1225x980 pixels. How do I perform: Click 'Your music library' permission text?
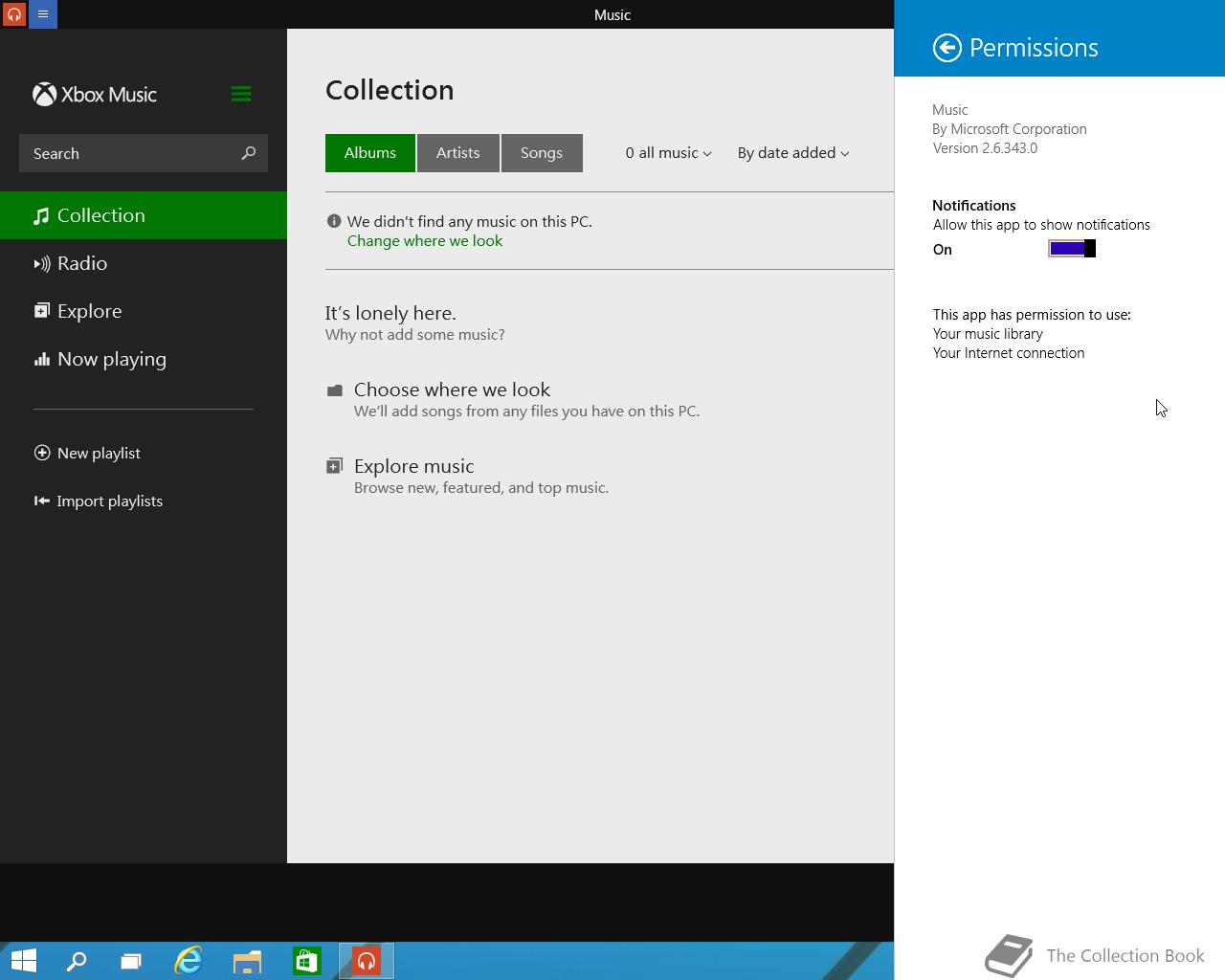[x=988, y=334]
